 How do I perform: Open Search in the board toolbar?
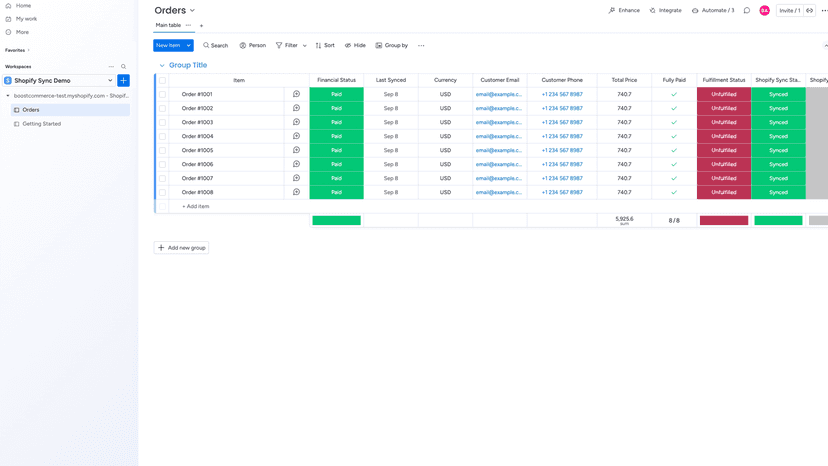tap(215, 45)
